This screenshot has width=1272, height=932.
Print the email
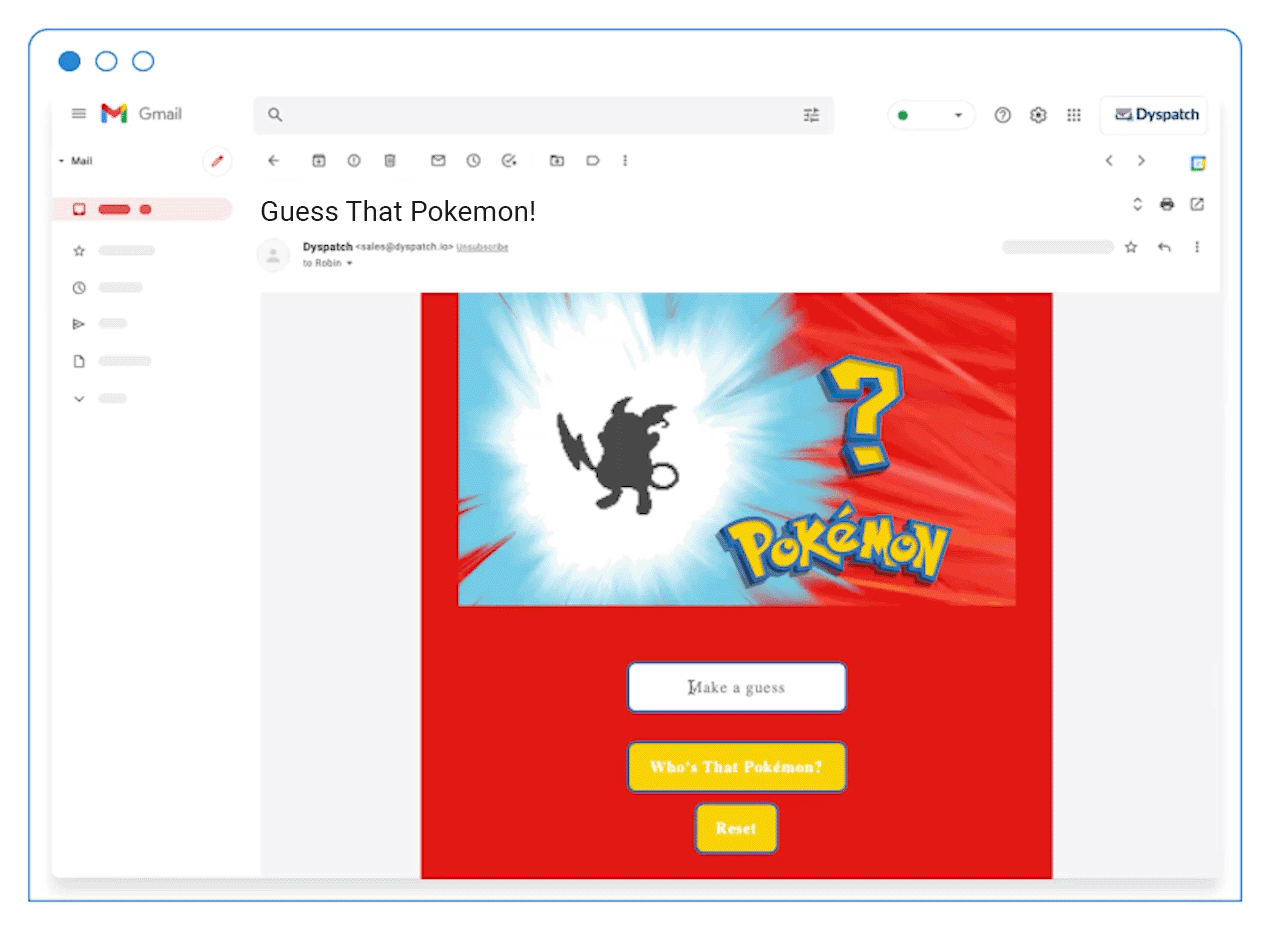pyautogui.click(x=1166, y=204)
